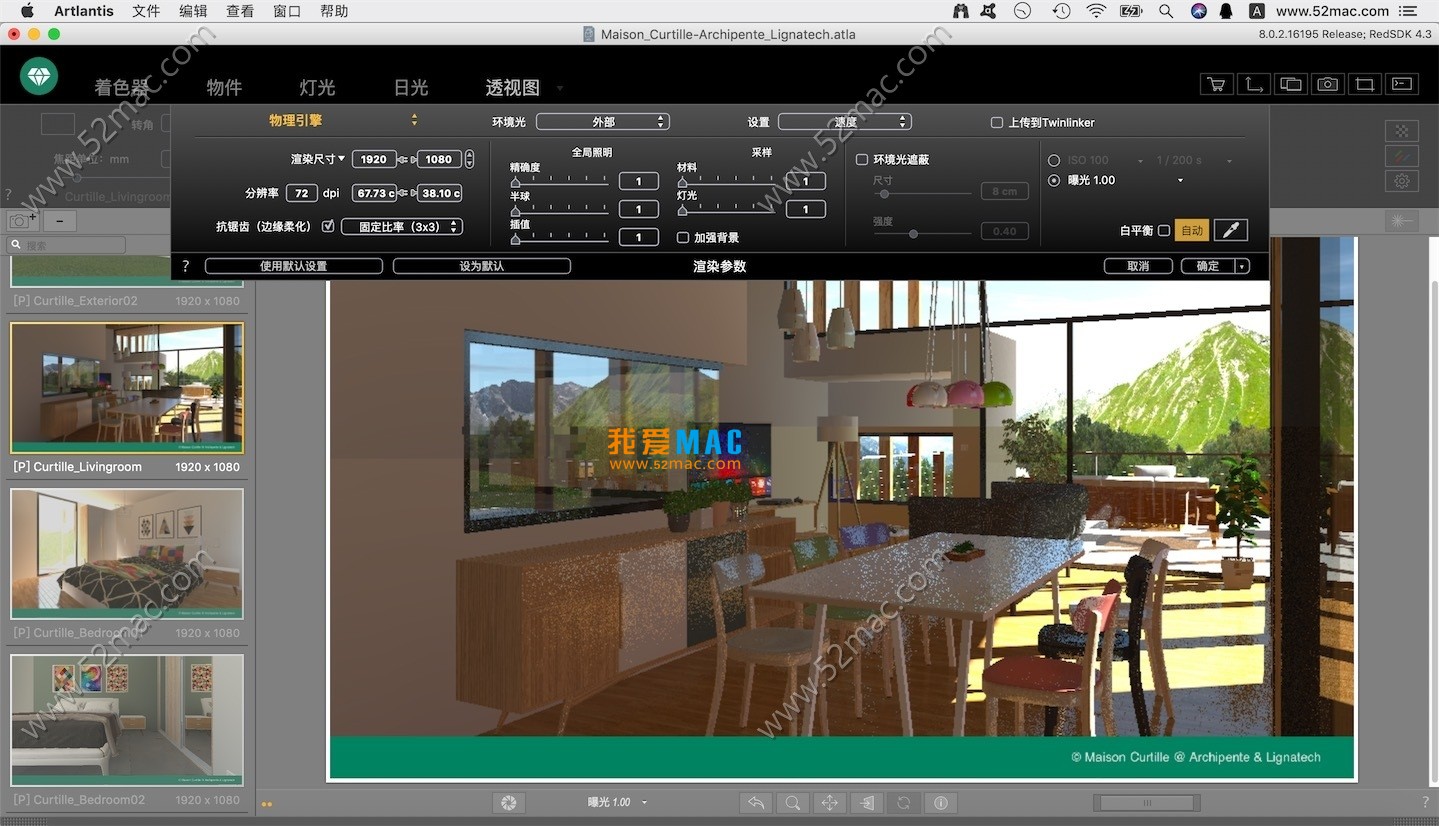The width and height of the screenshot is (1439, 826).
Task: Open the dropdown arrow beside 确定 button
Action: point(1242,266)
